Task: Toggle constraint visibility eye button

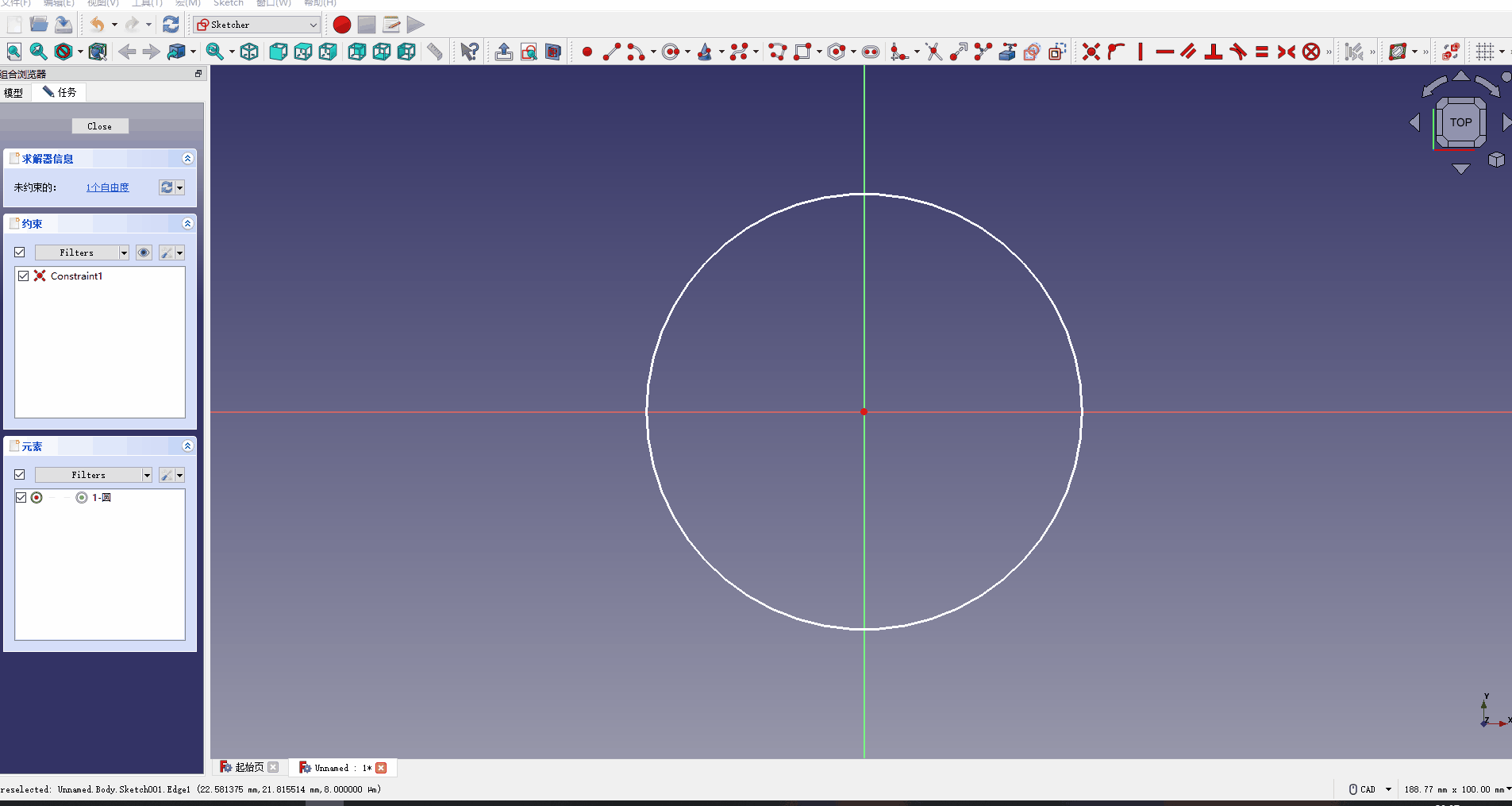Action: click(144, 253)
